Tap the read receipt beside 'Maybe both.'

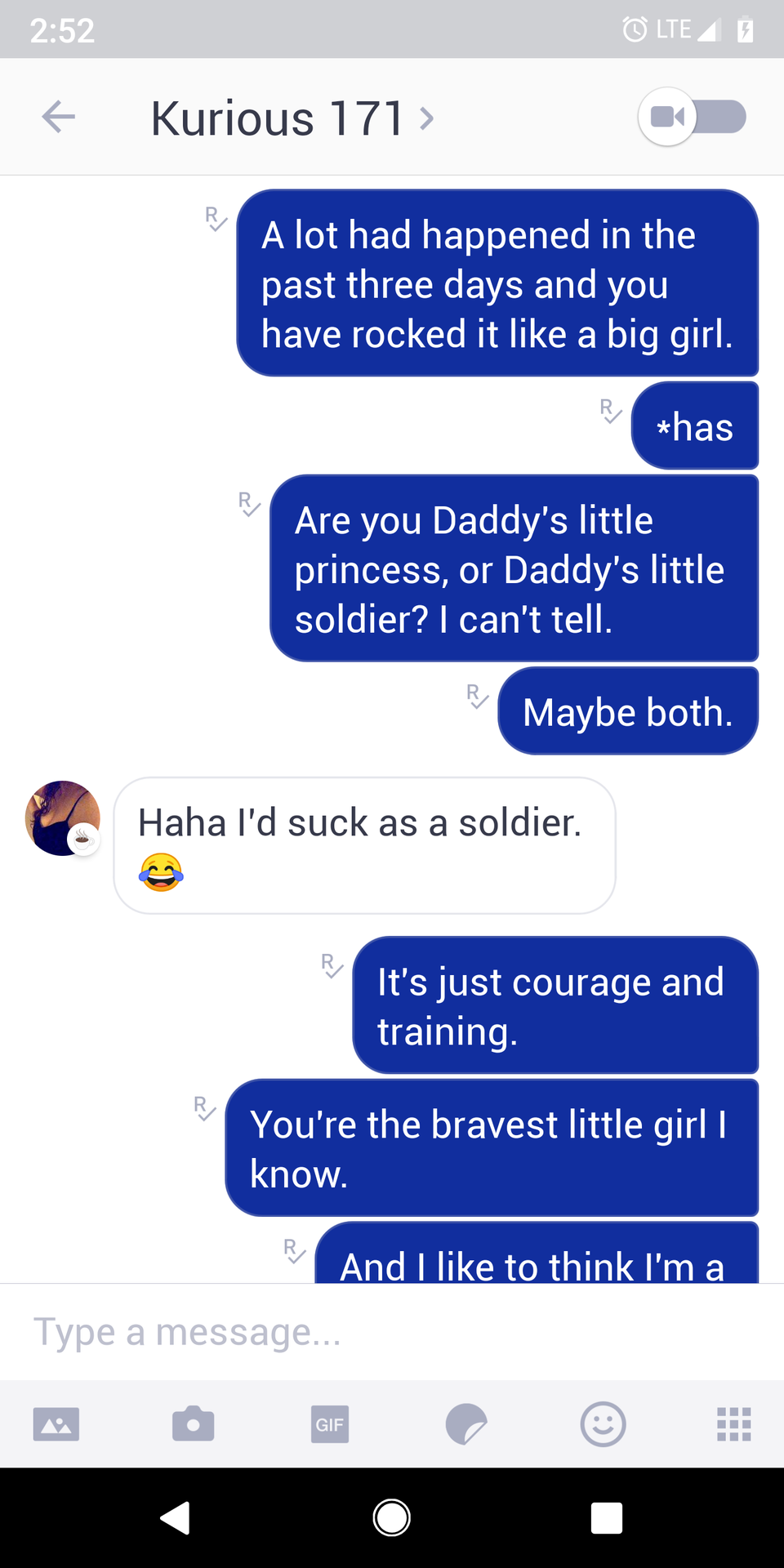[x=477, y=697]
